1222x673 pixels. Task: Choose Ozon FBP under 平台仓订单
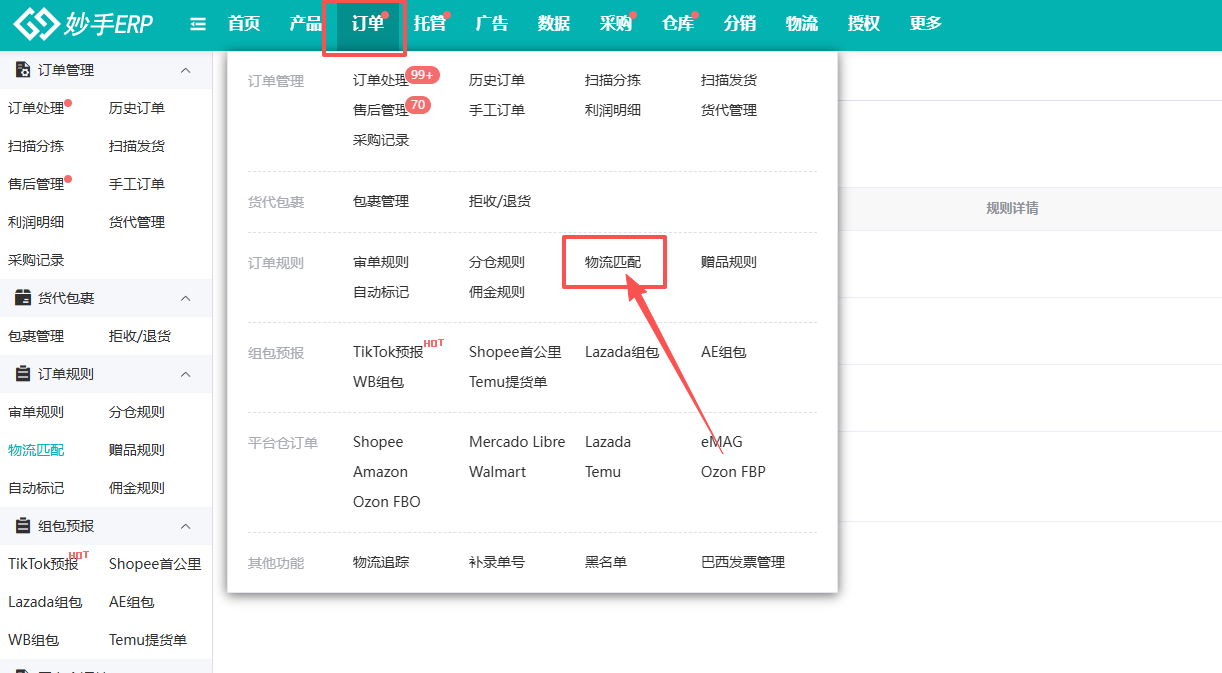tap(733, 472)
